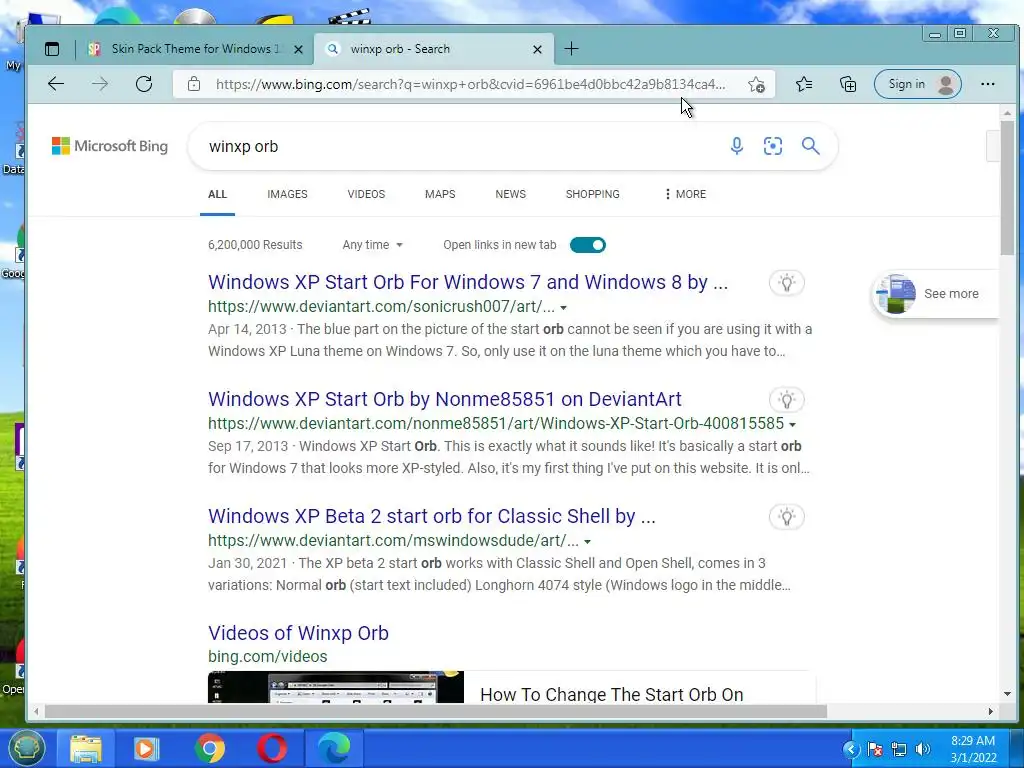Refresh the Bing search page
1024x768 pixels.
click(x=144, y=84)
